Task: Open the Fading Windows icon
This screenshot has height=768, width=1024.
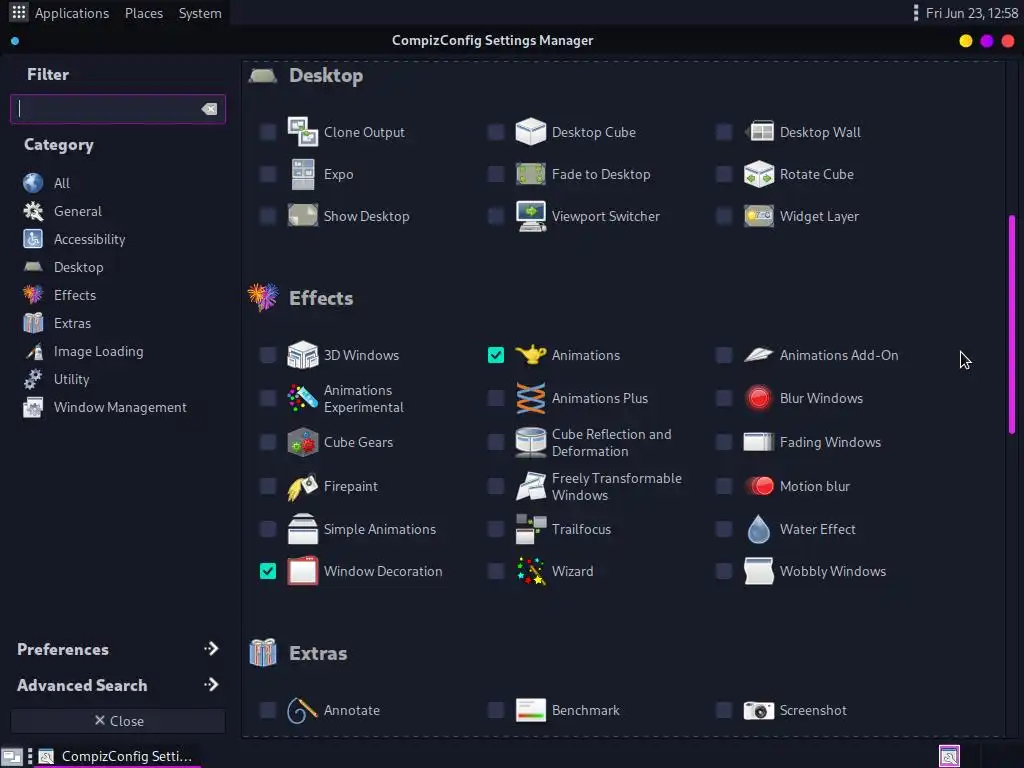Action: coord(759,442)
